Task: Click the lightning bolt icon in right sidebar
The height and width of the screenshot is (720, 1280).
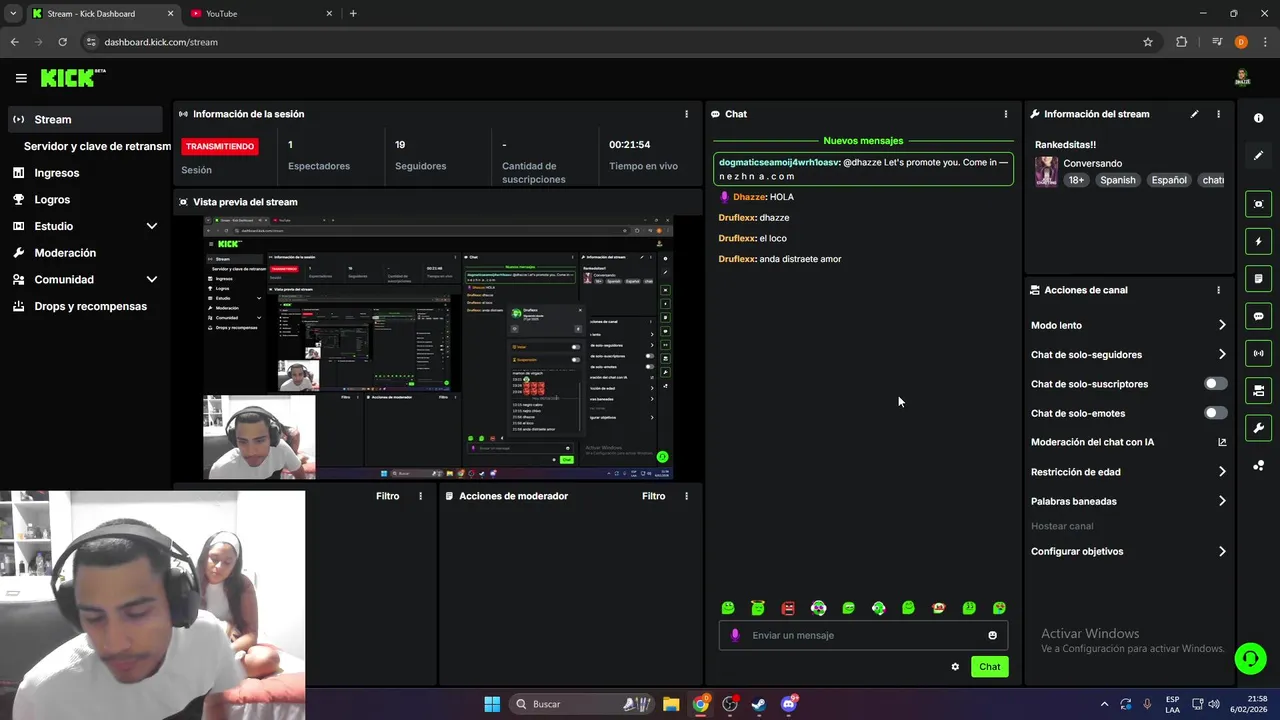Action: coord(1258,241)
